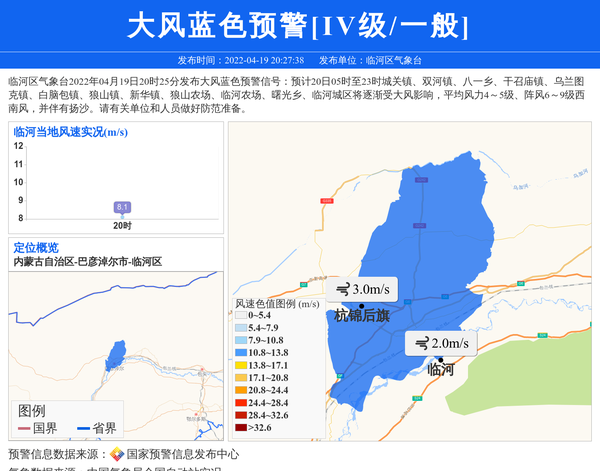This screenshot has height=471, width=600.
Task: Click the red 国界 legend line
Action: 23,428
